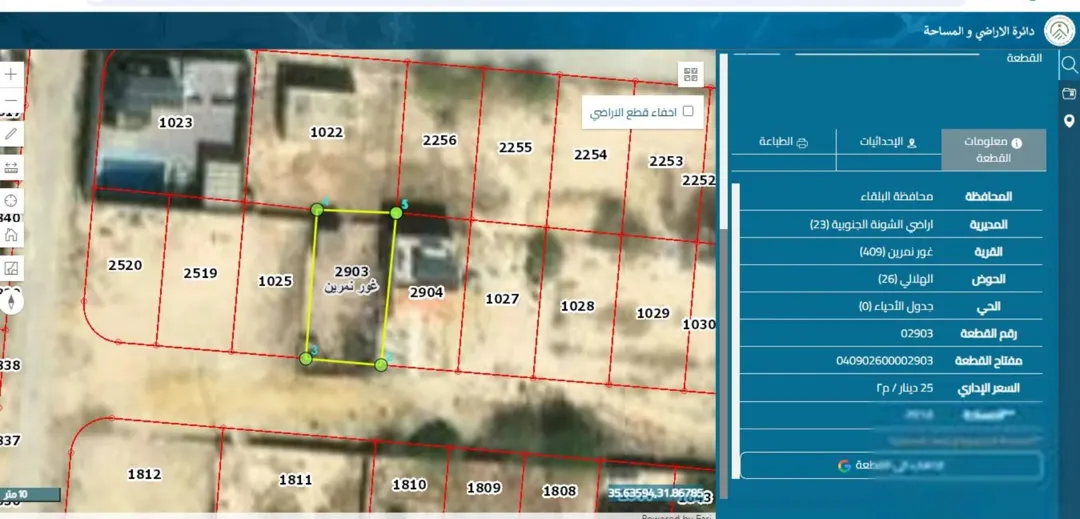
Task: Select parcel labeled 2254
Action: pyautogui.click(x=591, y=155)
